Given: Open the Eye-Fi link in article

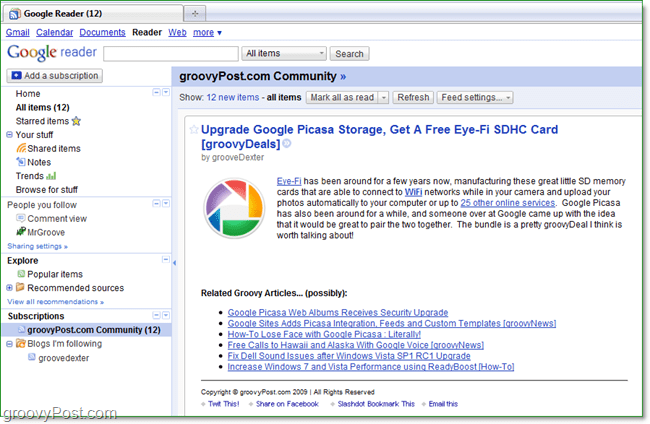Looking at the screenshot, I should [289, 181].
